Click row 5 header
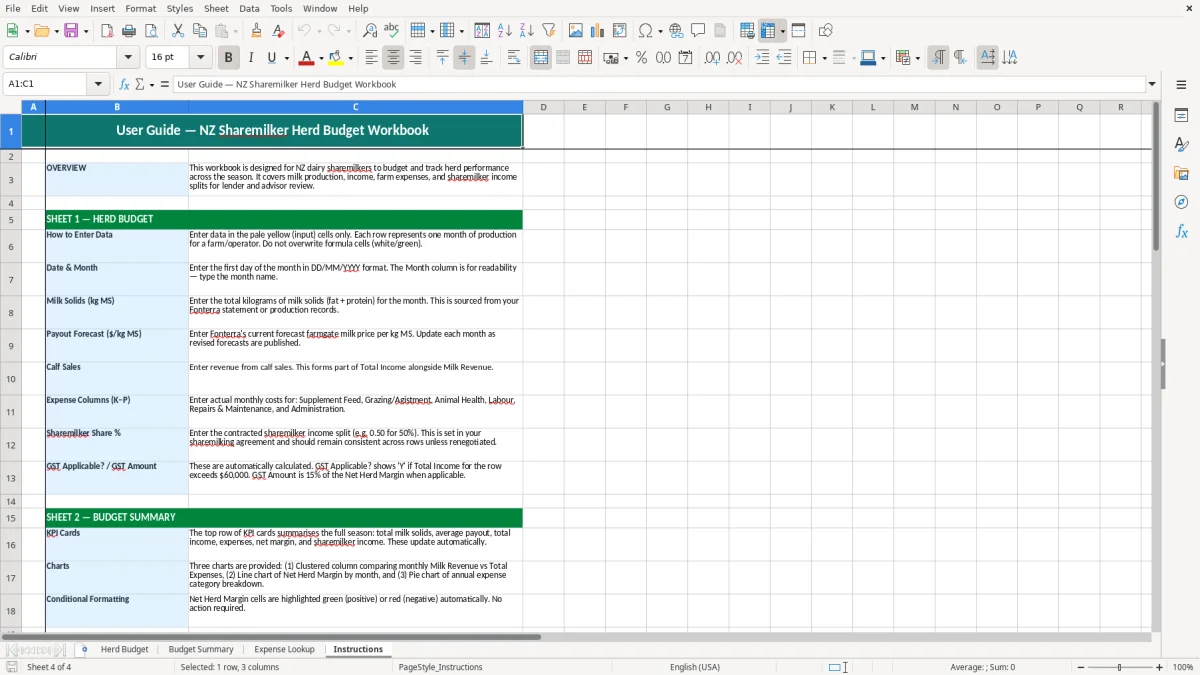Viewport: 1200px width, 675px height. click(11, 219)
